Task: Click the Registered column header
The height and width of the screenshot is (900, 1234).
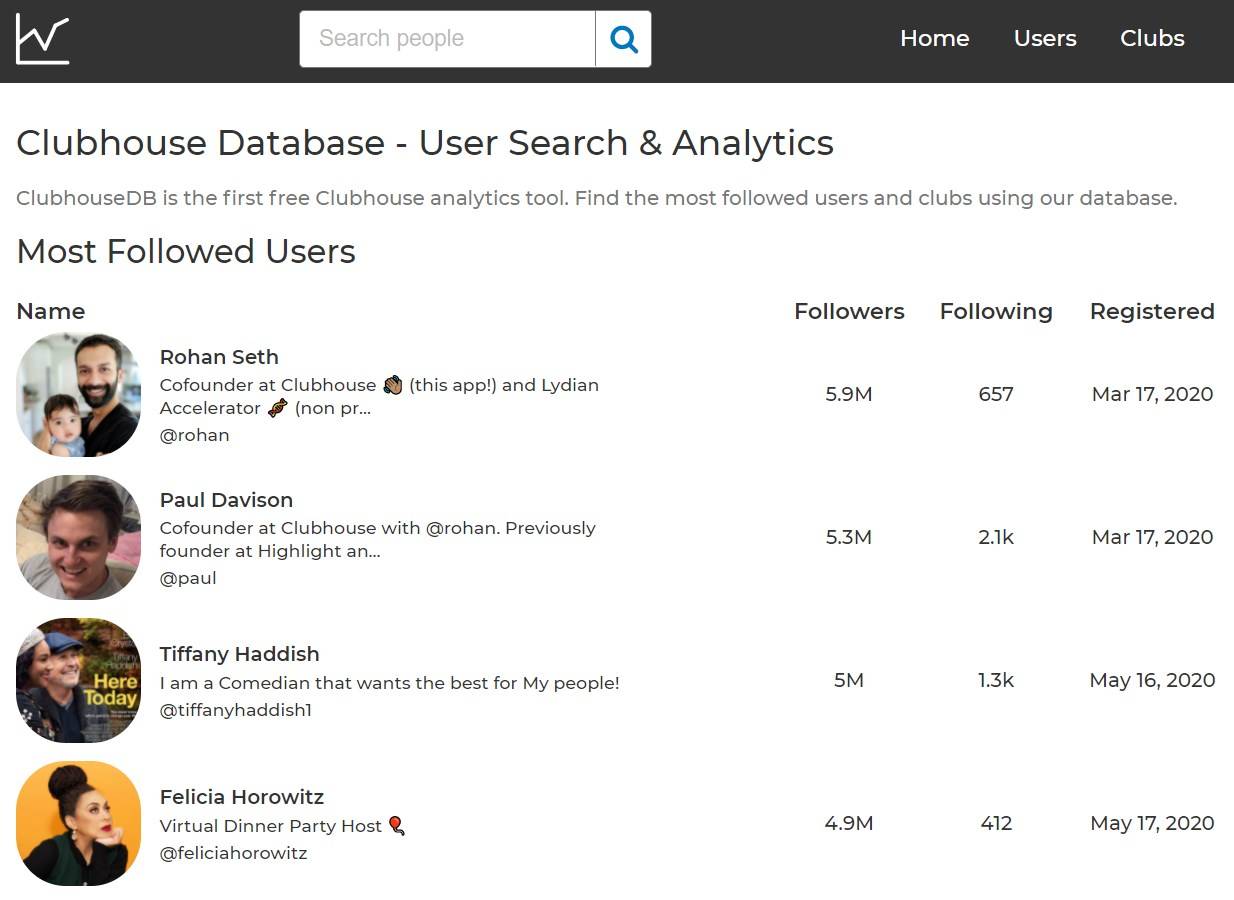Action: [x=1152, y=311]
